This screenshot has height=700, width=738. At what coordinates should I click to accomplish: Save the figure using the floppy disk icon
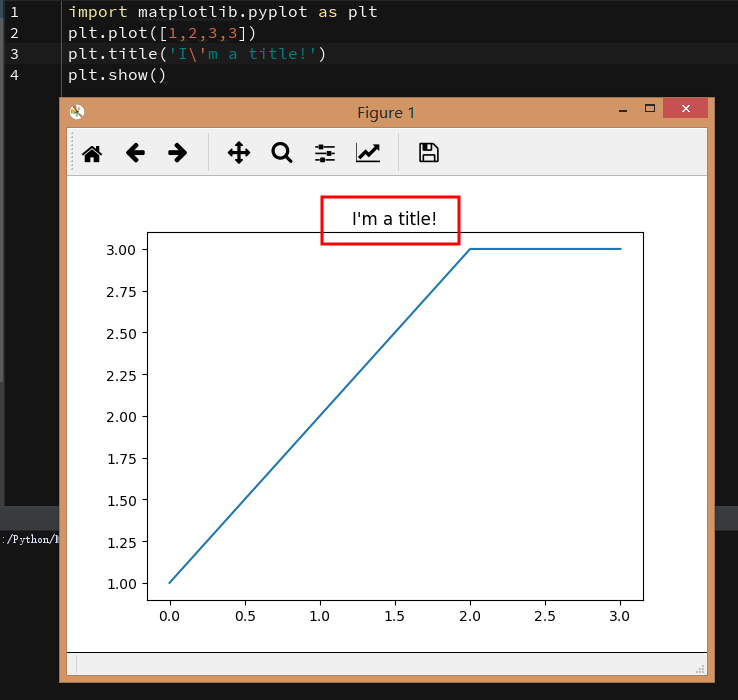click(x=429, y=153)
